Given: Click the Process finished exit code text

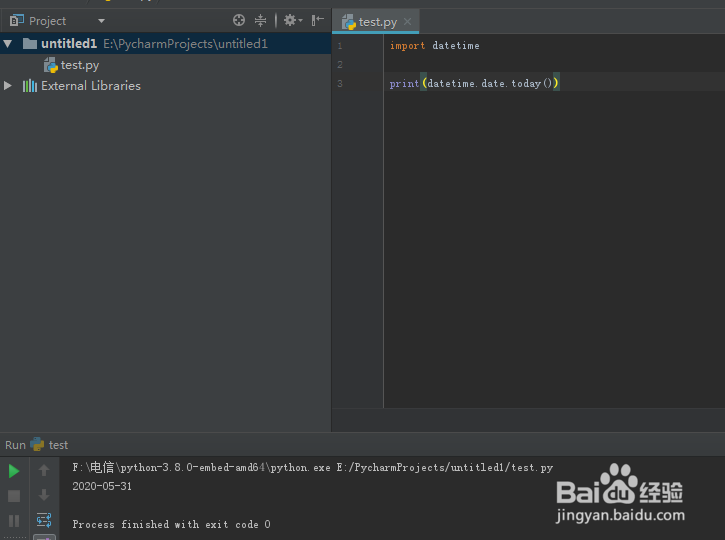Looking at the screenshot, I should (171, 525).
